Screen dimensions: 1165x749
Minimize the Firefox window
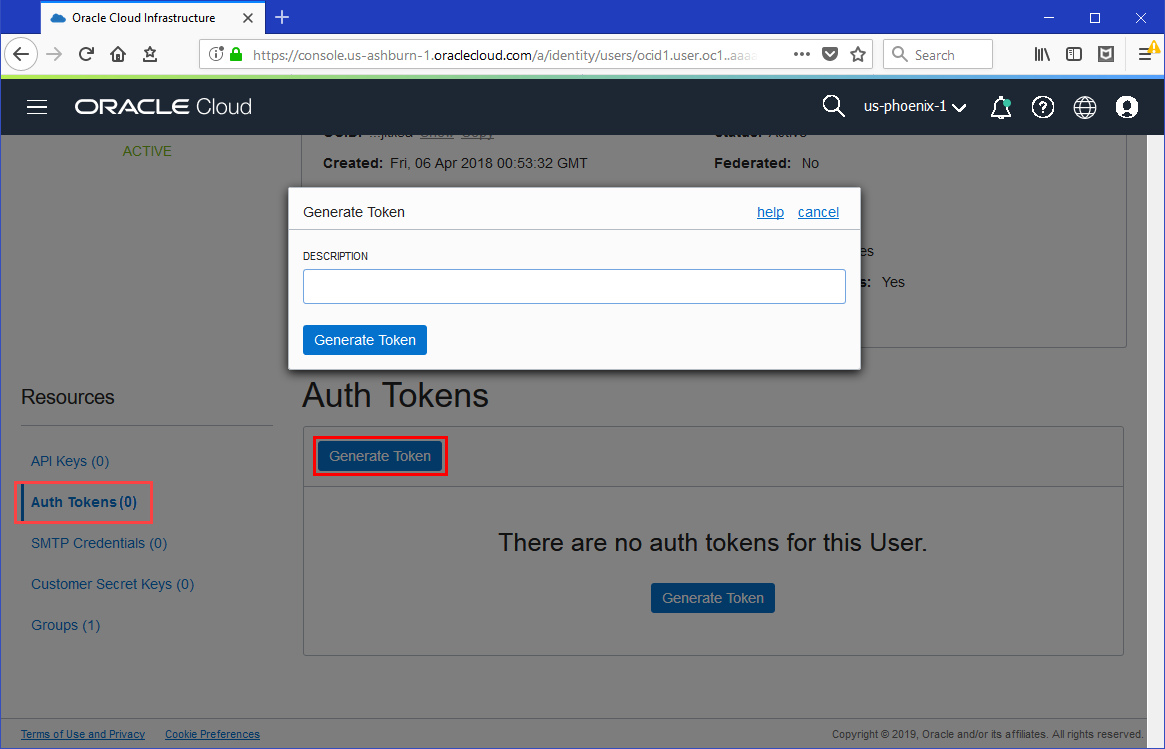(1049, 18)
